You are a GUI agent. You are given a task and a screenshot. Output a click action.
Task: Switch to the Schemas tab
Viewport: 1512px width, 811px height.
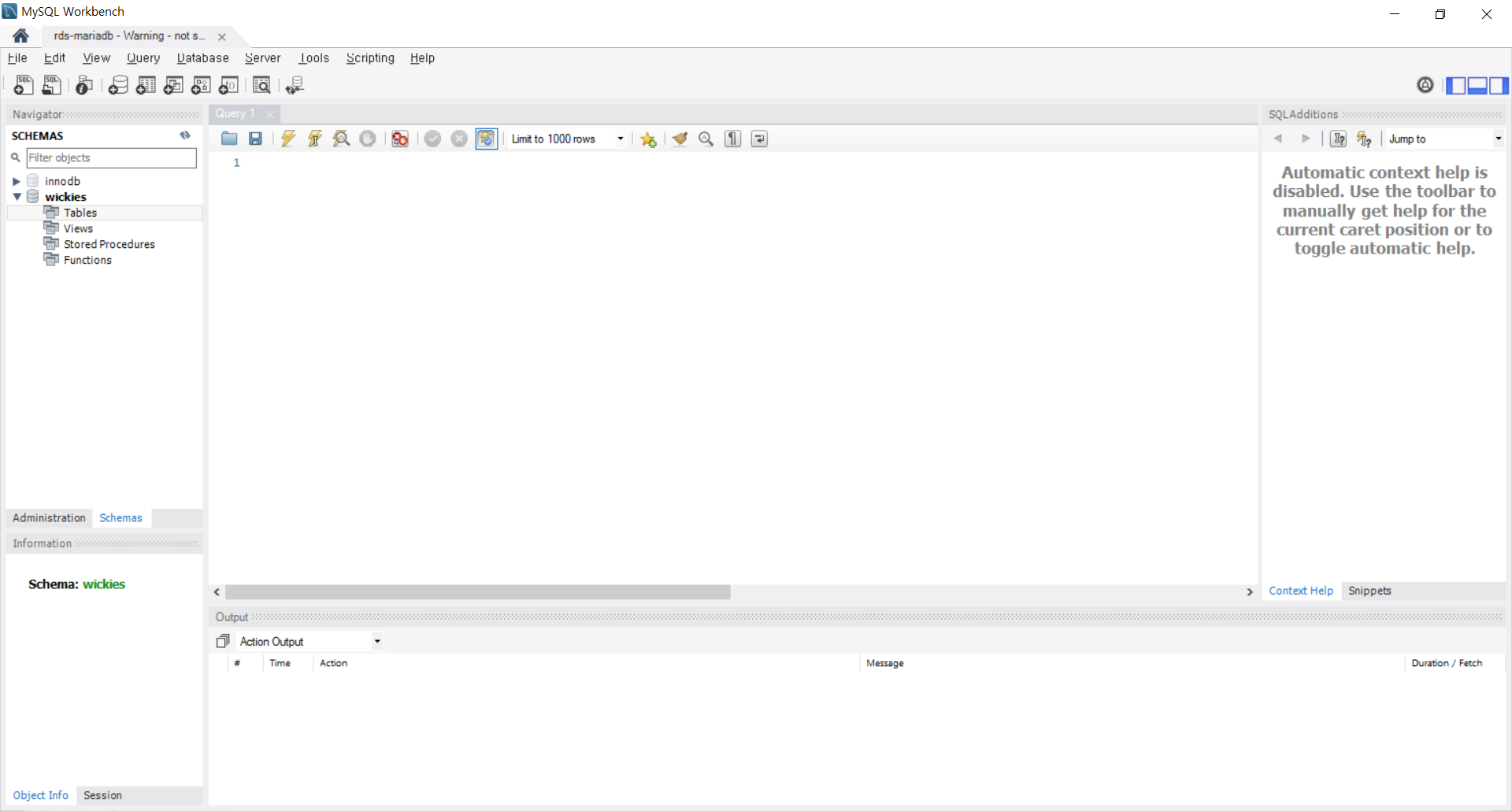[120, 518]
